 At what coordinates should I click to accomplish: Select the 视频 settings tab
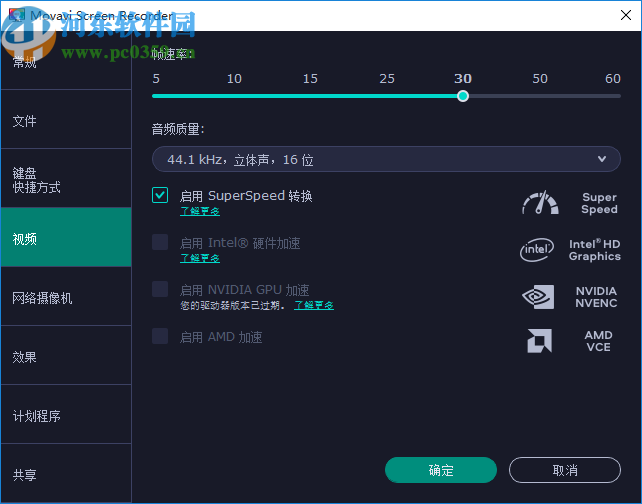pyautogui.click(x=66, y=238)
